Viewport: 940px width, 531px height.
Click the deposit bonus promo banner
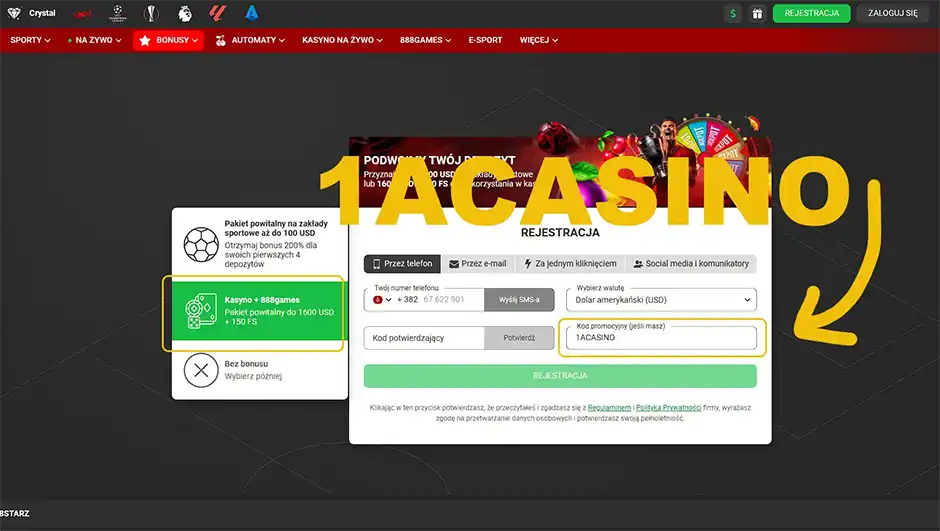pos(560,173)
